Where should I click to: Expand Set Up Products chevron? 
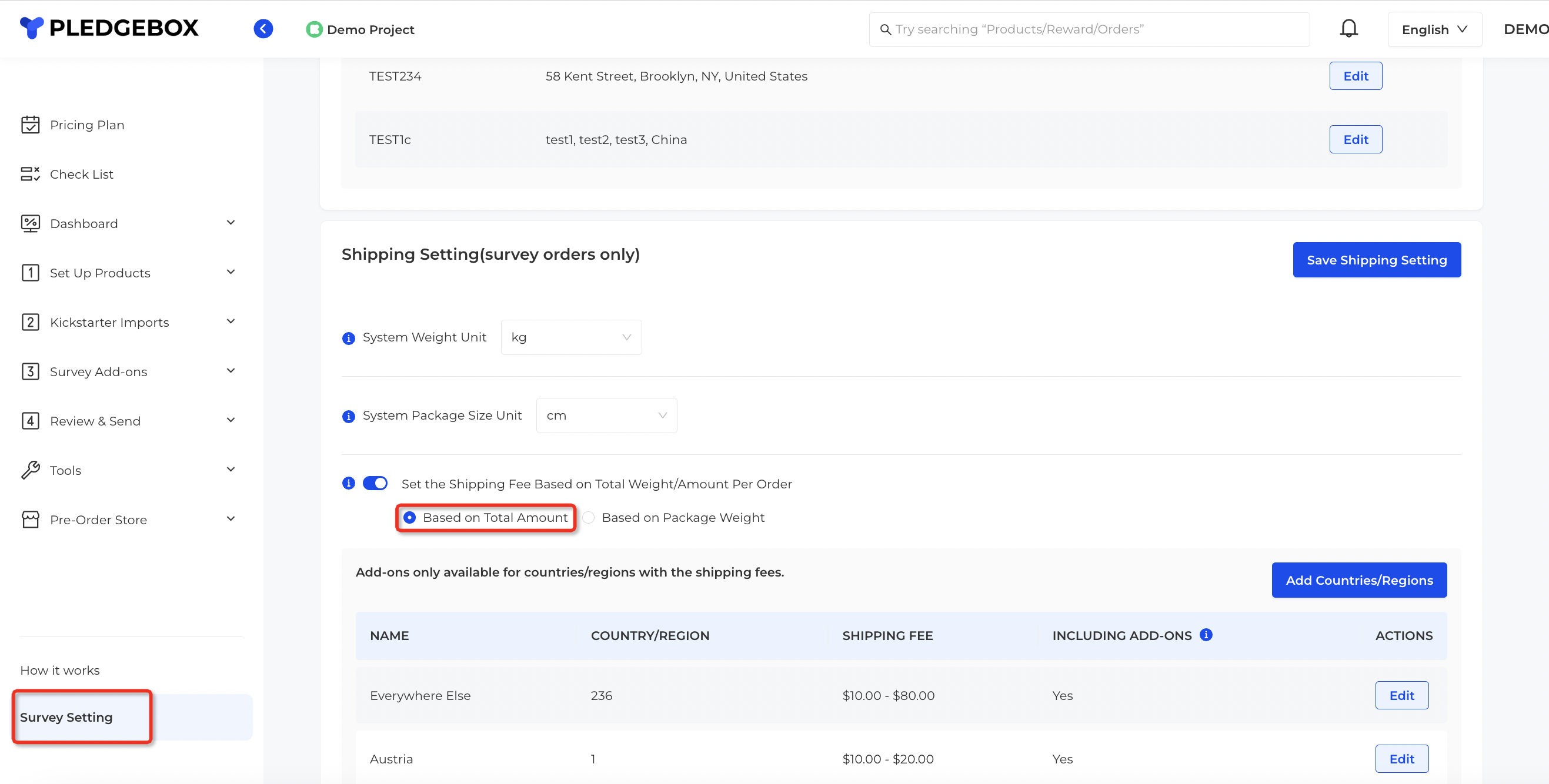[x=231, y=272]
